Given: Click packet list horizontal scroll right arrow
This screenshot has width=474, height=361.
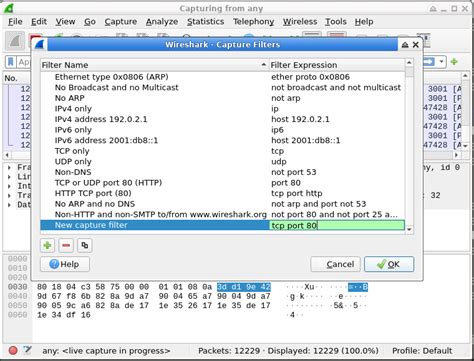Looking at the screenshot, I should tap(457, 155).
